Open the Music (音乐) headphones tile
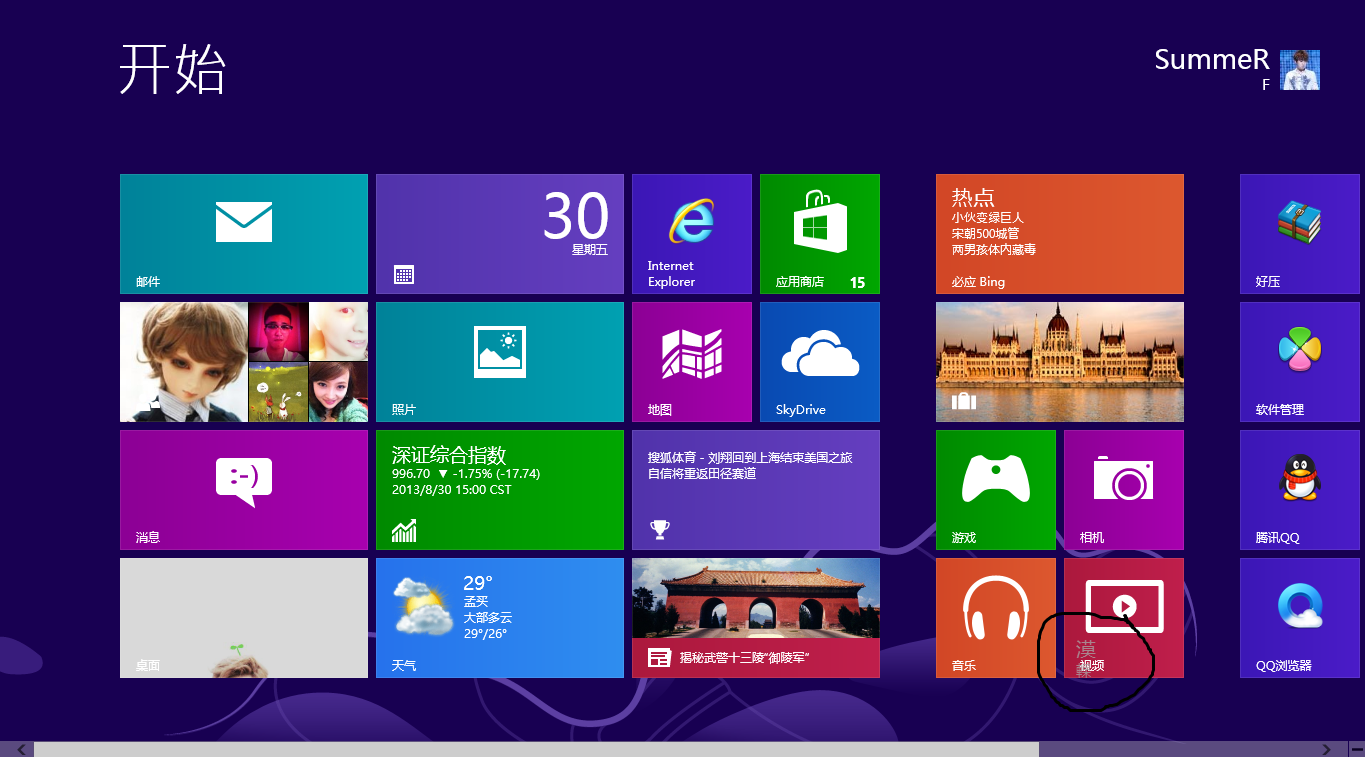 (995, 617)
